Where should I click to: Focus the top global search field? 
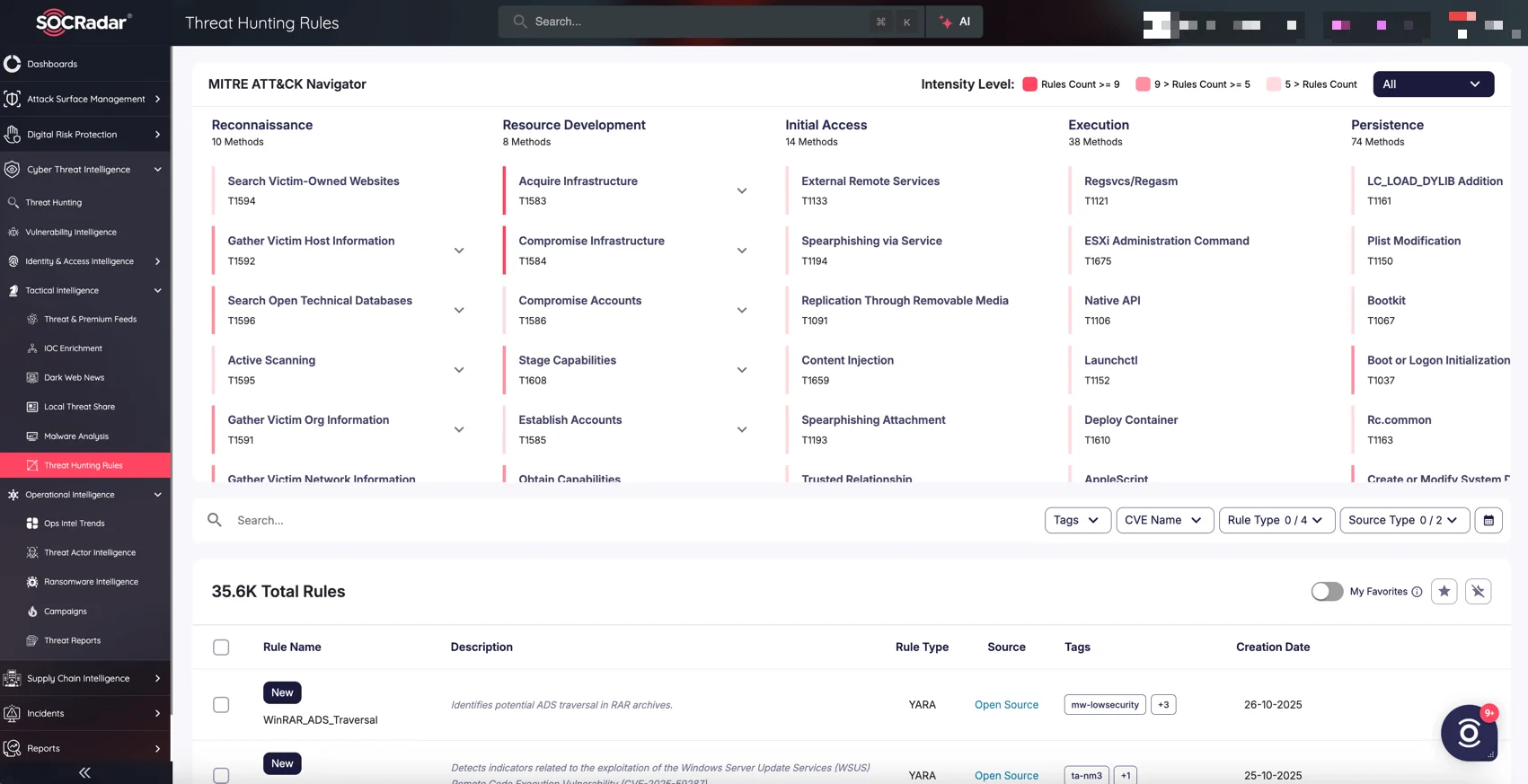(710, 22)
